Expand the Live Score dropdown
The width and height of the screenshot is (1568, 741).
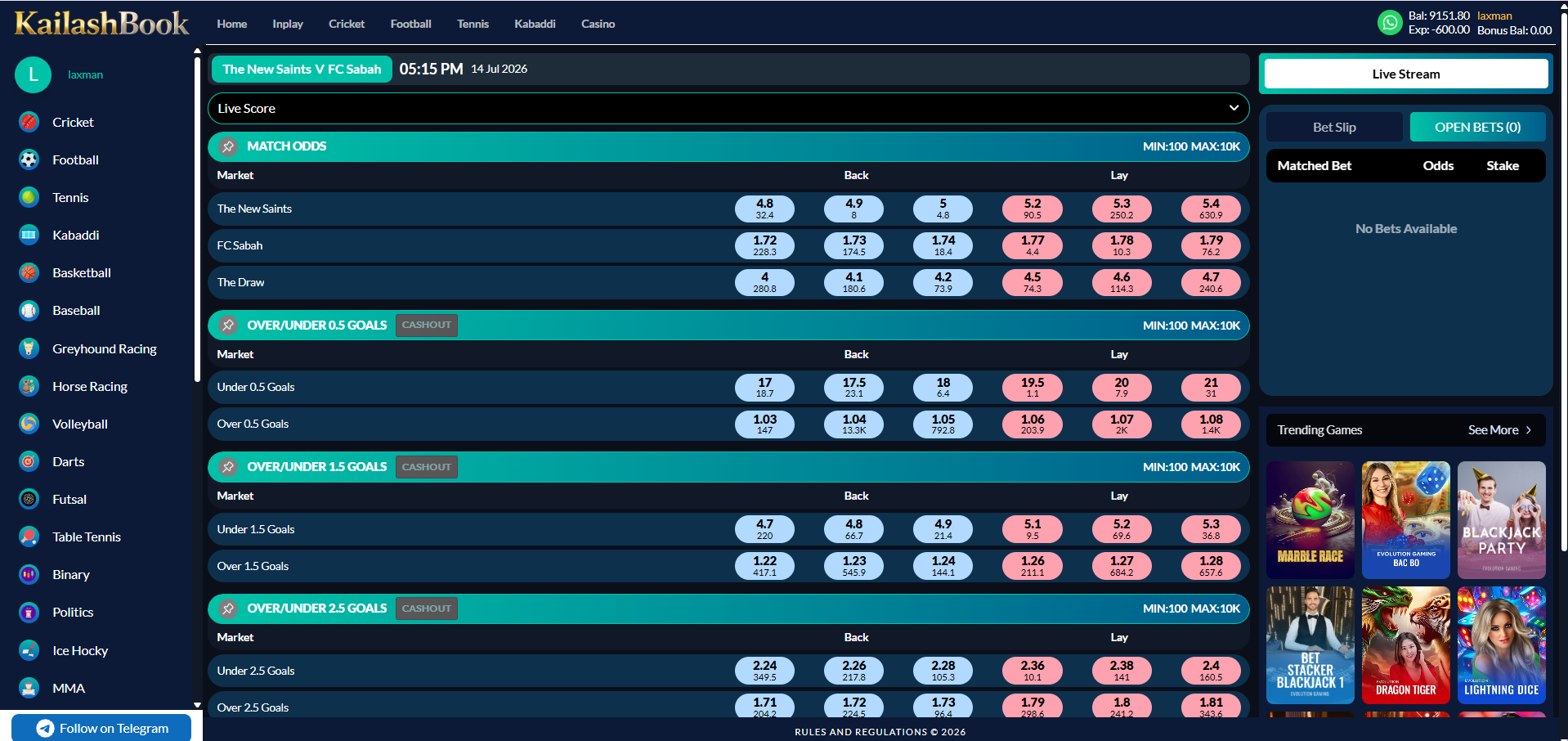tap(728, 108)
